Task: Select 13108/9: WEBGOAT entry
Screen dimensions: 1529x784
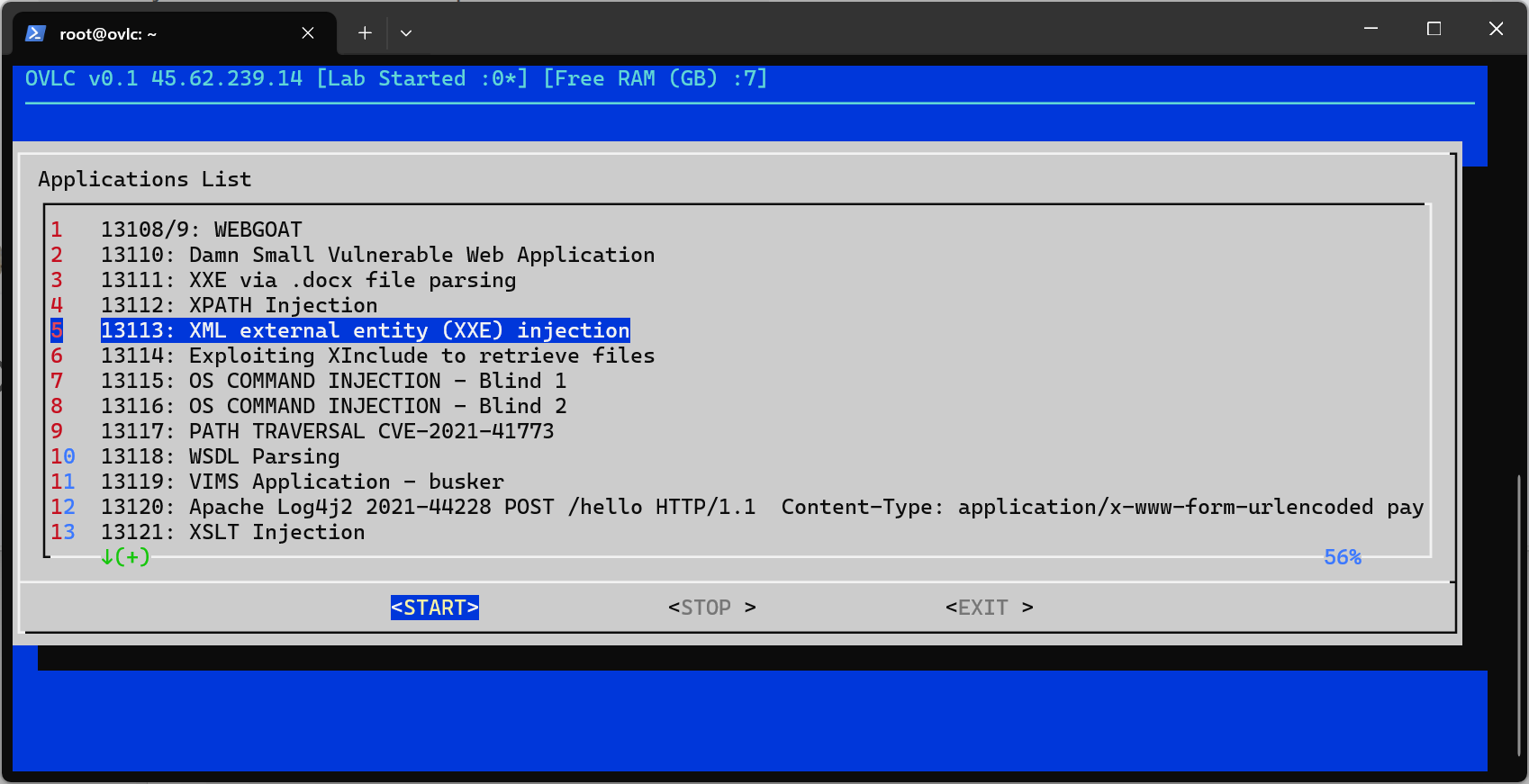Action: tap(202, 230)
